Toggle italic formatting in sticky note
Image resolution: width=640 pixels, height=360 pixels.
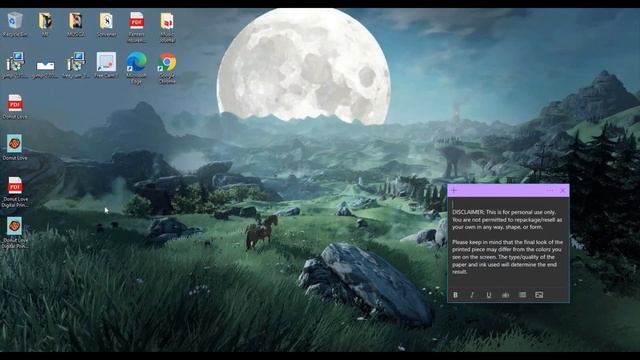(472, 295)
